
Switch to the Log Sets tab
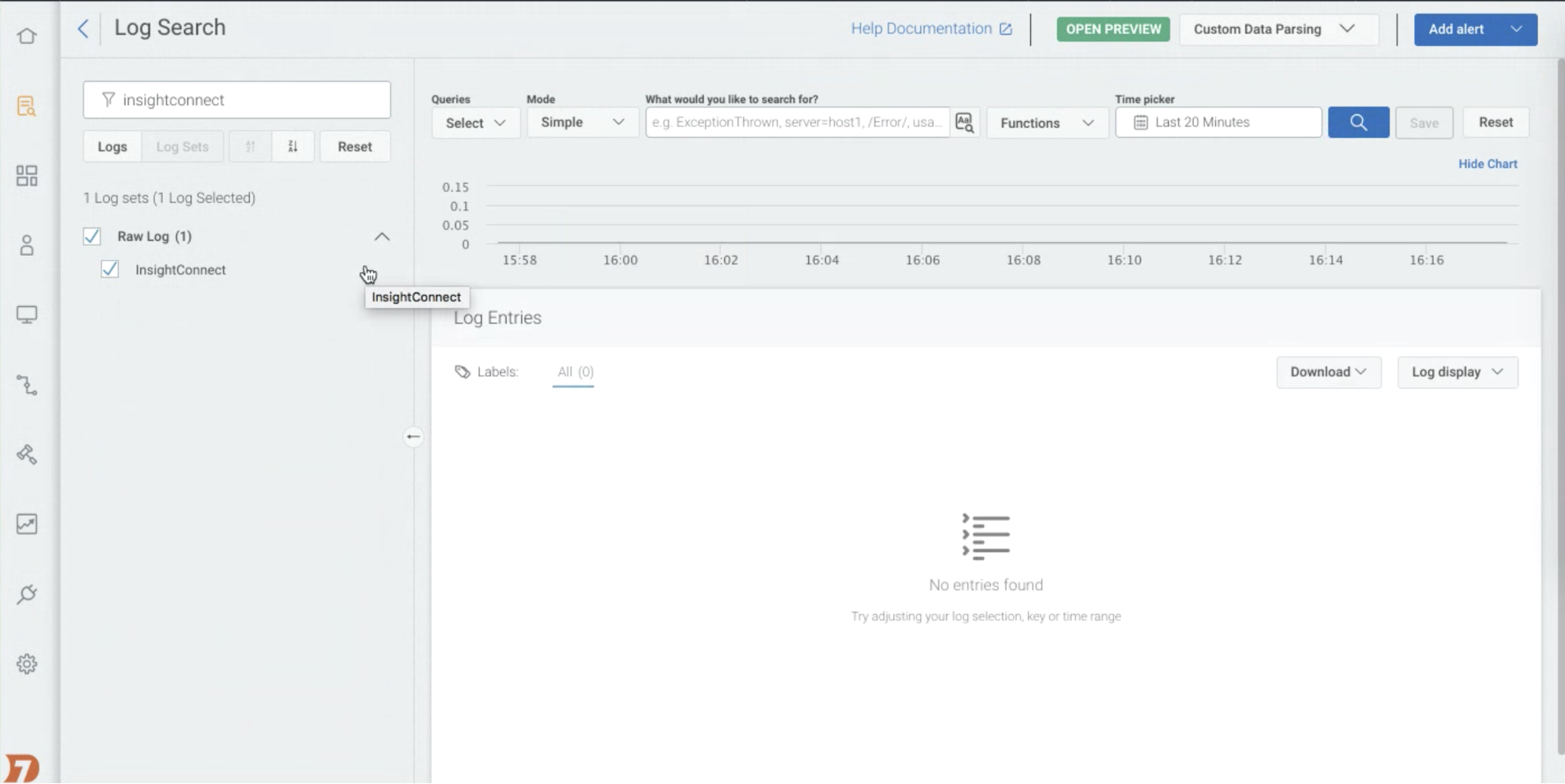pos(182,146)
